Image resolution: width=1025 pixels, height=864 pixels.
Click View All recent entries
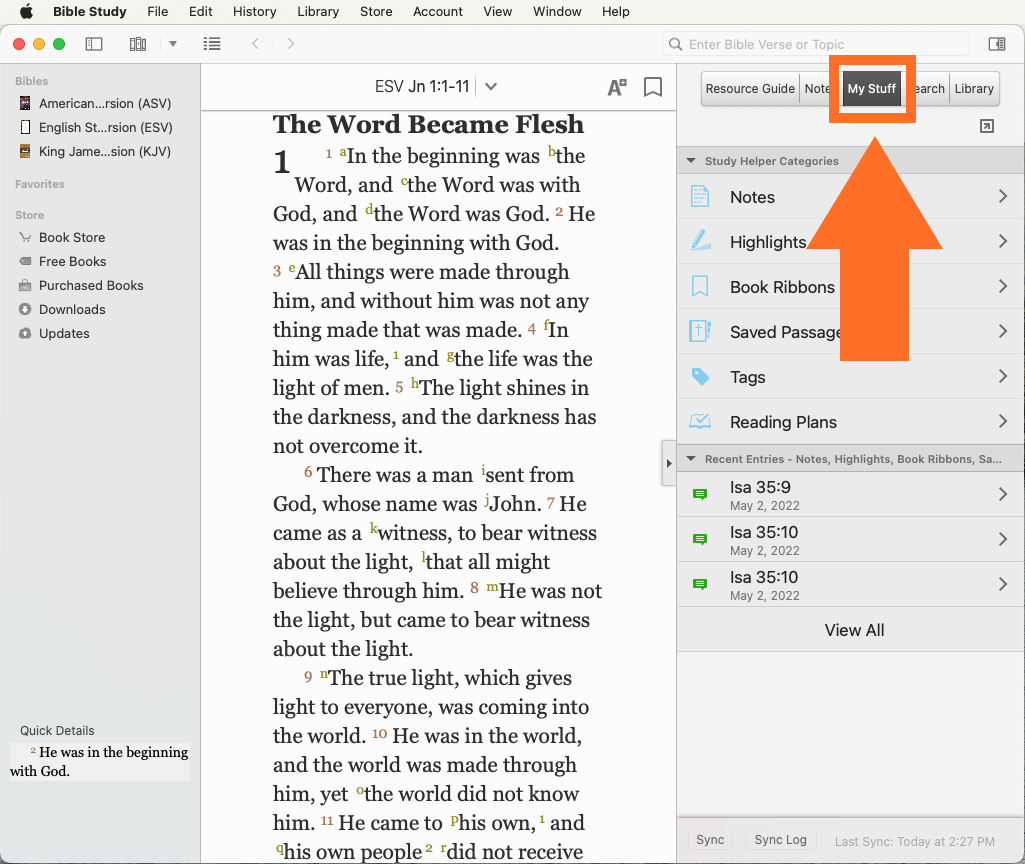(x=853, y=630)
